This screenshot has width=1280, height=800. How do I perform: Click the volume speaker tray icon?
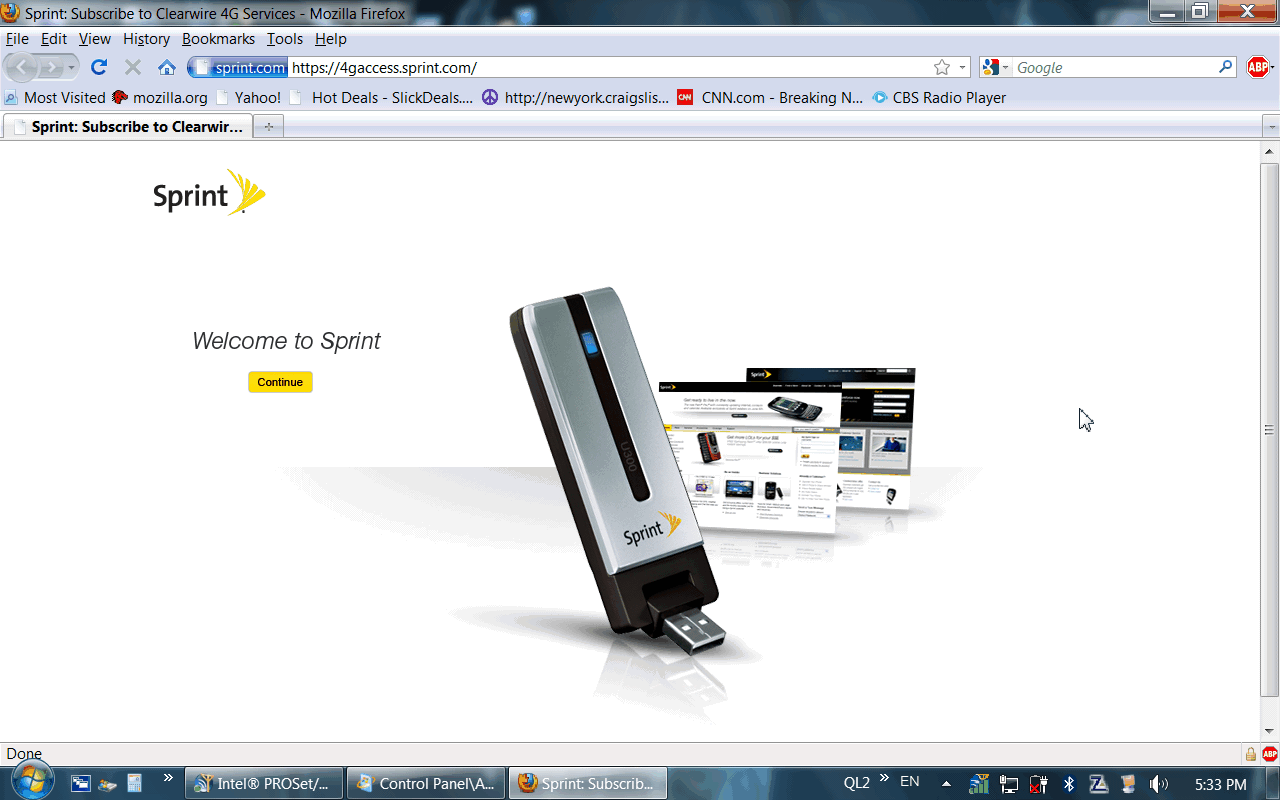tap(1159, 783)
